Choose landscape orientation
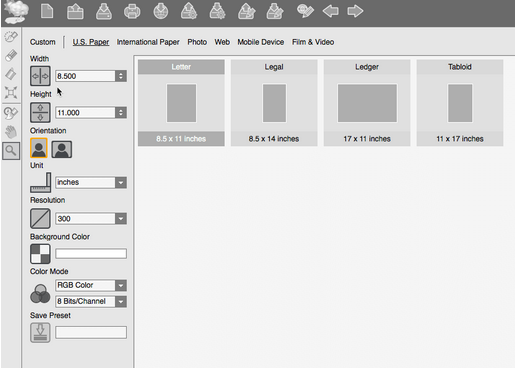 tap(62, 149)
